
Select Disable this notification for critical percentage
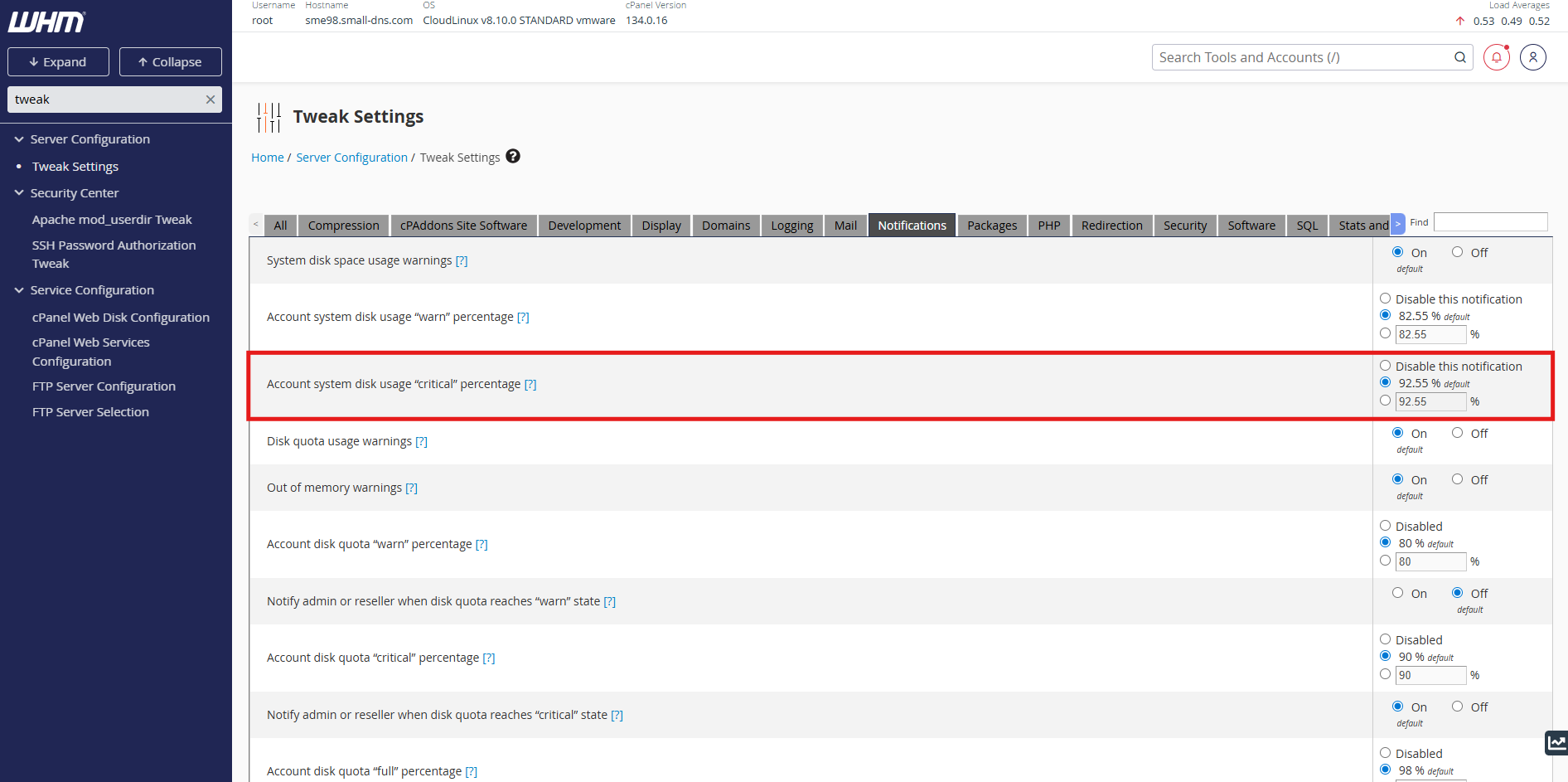point(1385,366)
